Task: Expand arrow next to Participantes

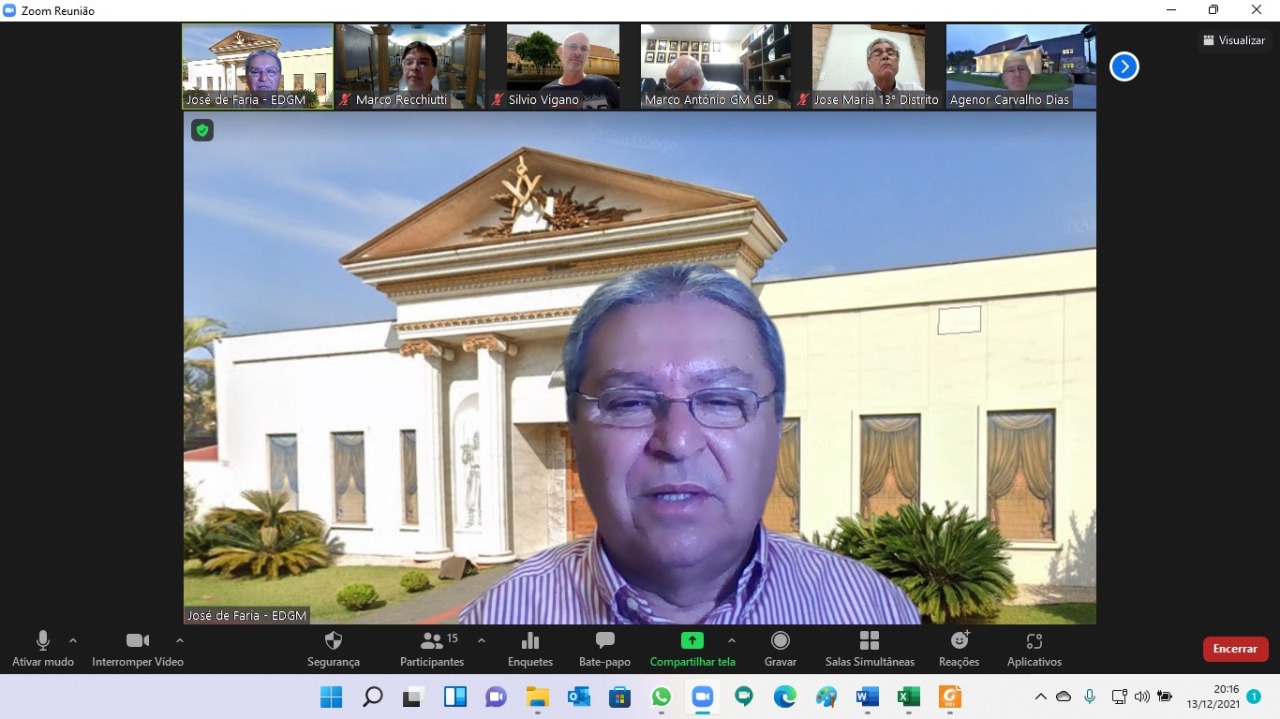Action: click(481, 640)
